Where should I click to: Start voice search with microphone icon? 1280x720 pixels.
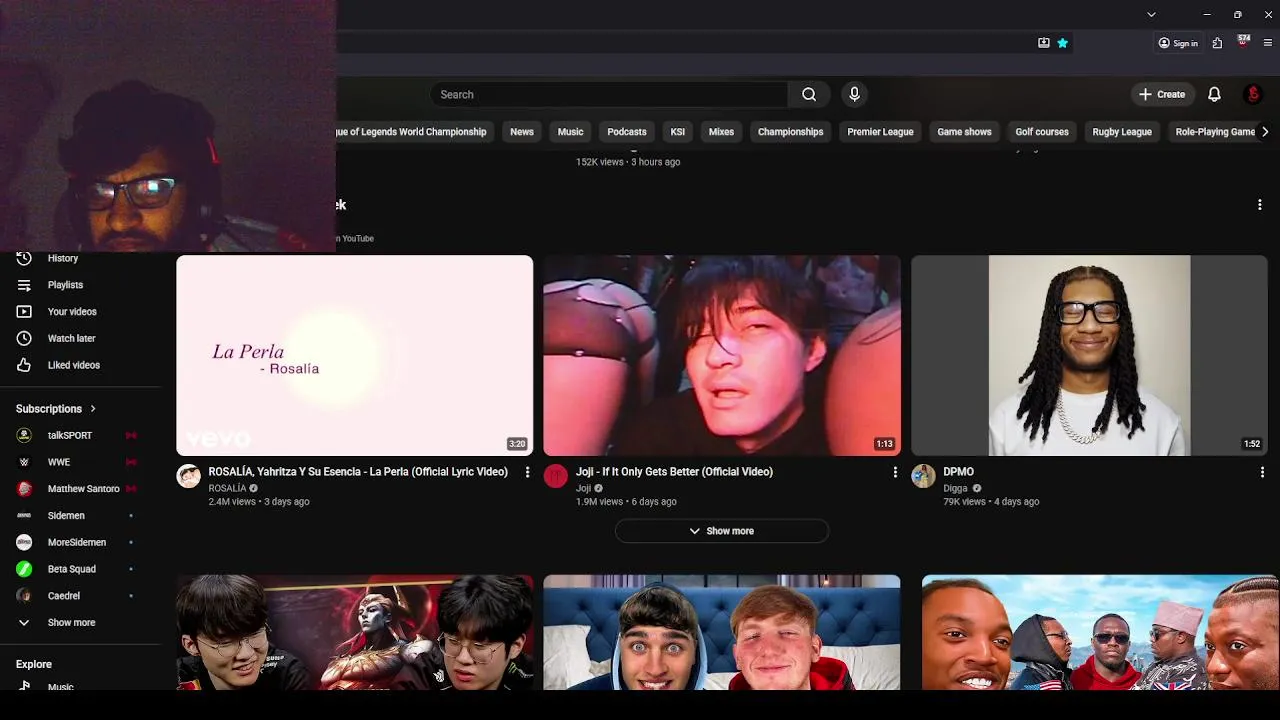pyautogui.click(x=854, y=95)
